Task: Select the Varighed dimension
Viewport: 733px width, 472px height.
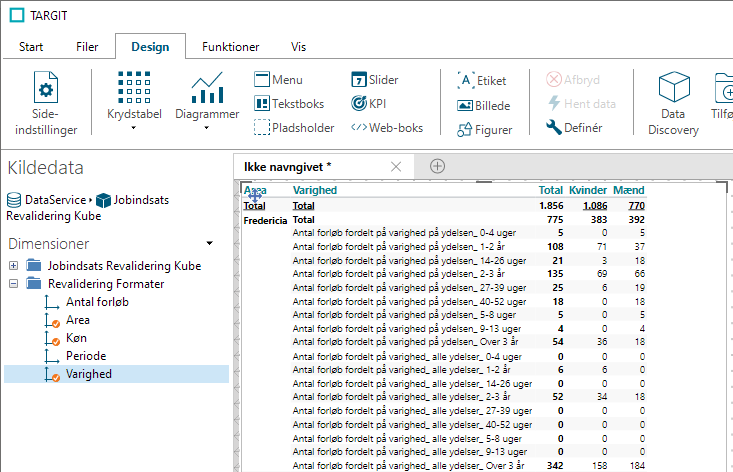Action: [116, 374]
